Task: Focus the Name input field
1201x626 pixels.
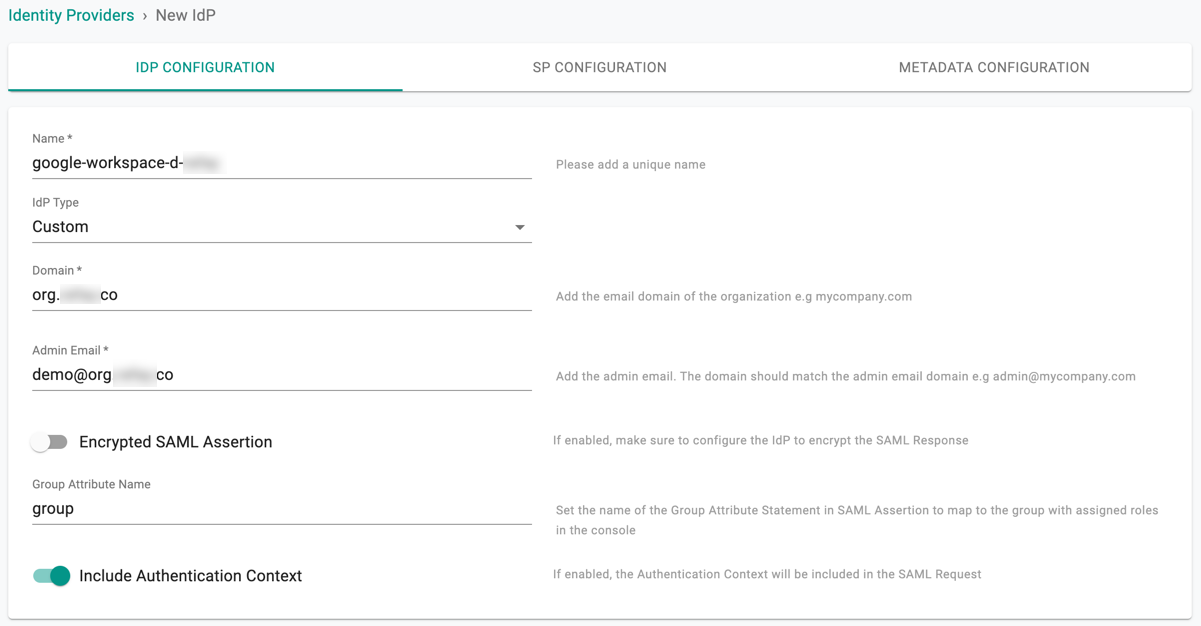Action: tap(281, 163)
